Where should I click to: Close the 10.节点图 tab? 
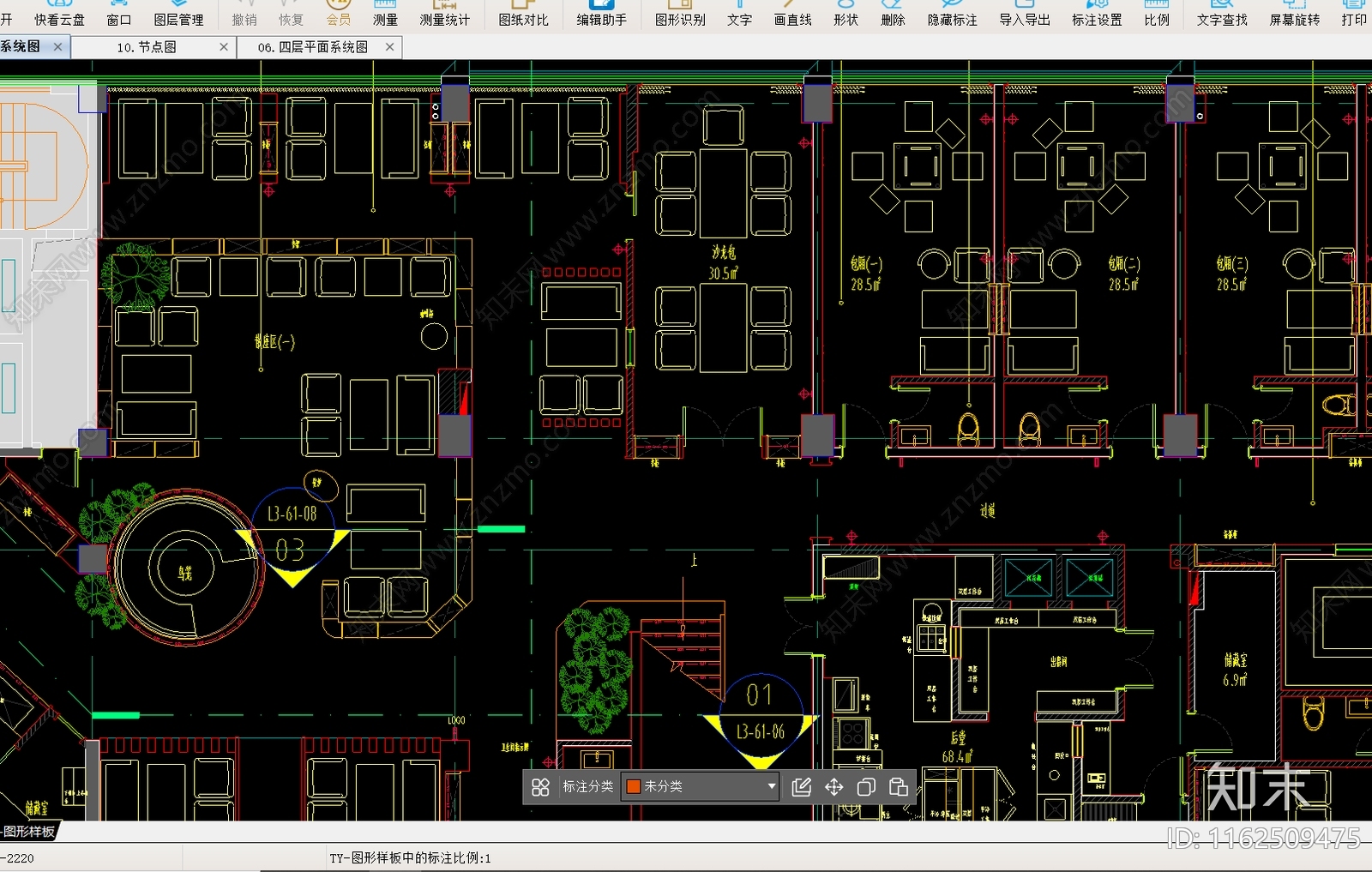[x=224, y=47]
